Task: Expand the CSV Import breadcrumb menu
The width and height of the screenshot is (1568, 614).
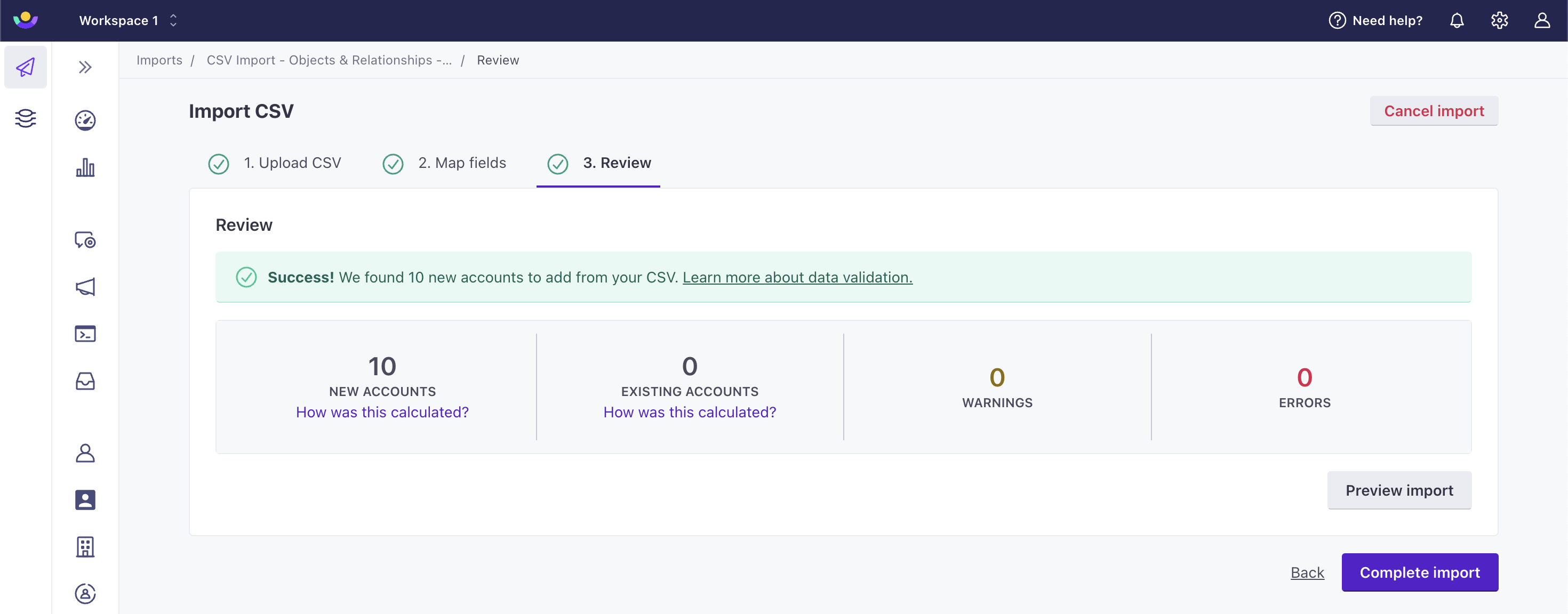Action: tap(329, 59)
